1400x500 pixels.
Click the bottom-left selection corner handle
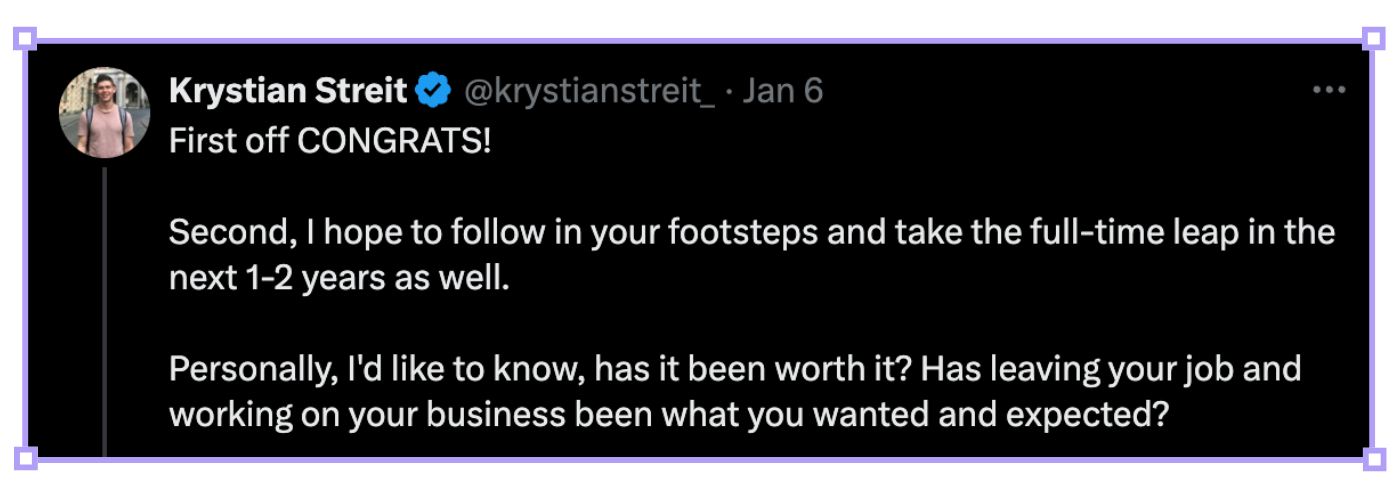(27, 459)
